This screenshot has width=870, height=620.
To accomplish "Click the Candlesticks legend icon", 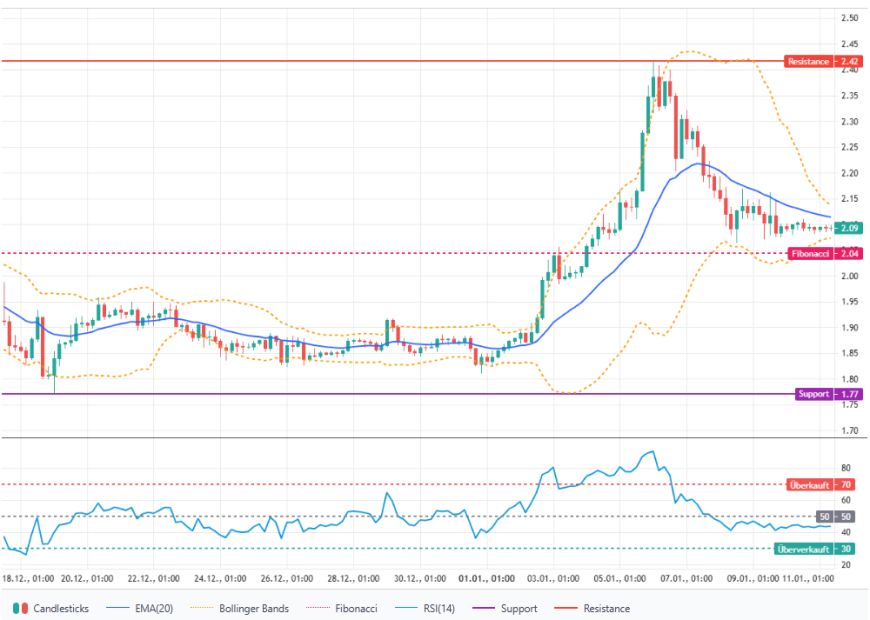I will (x=19, y=608).
